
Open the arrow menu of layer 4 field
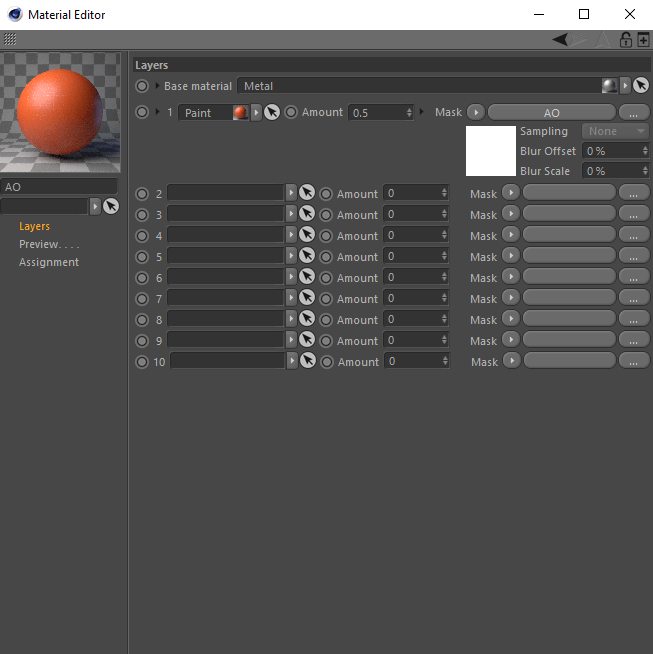[x=291, y=234]
